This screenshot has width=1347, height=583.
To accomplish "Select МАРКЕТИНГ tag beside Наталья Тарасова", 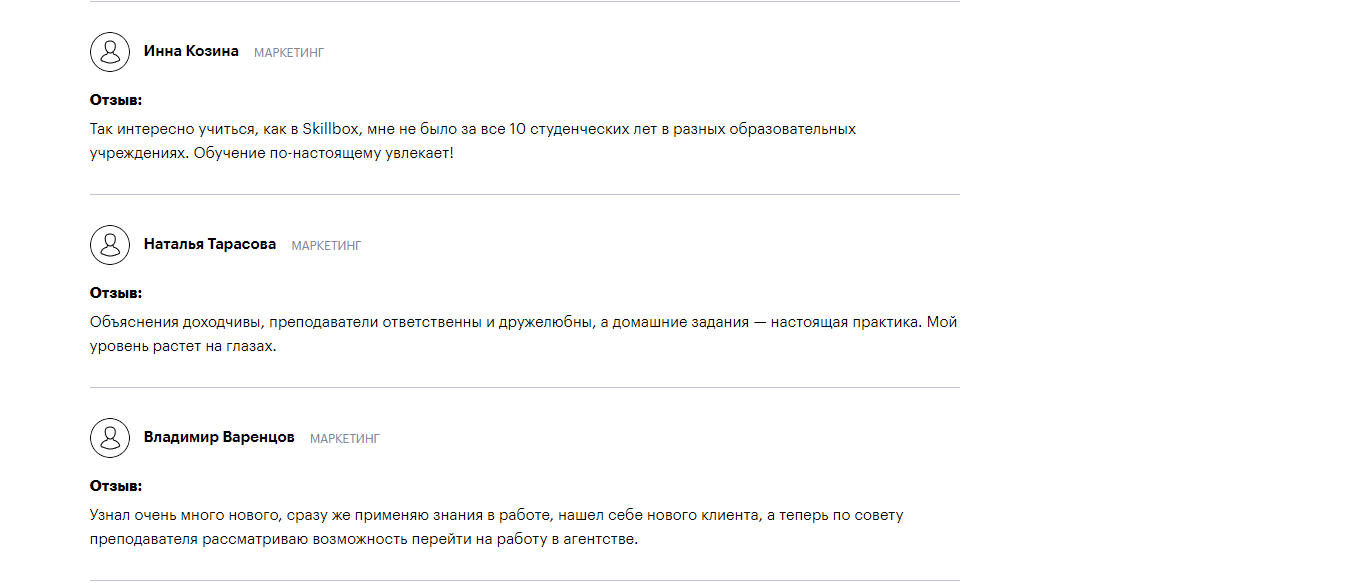I will pos(326,246).
